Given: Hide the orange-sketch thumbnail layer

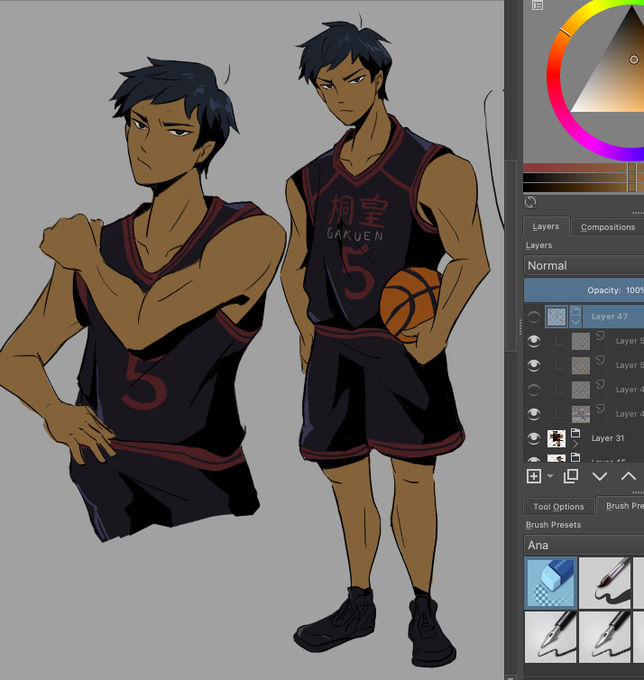Looking at the screenshot, I should [x=533, y=365].
